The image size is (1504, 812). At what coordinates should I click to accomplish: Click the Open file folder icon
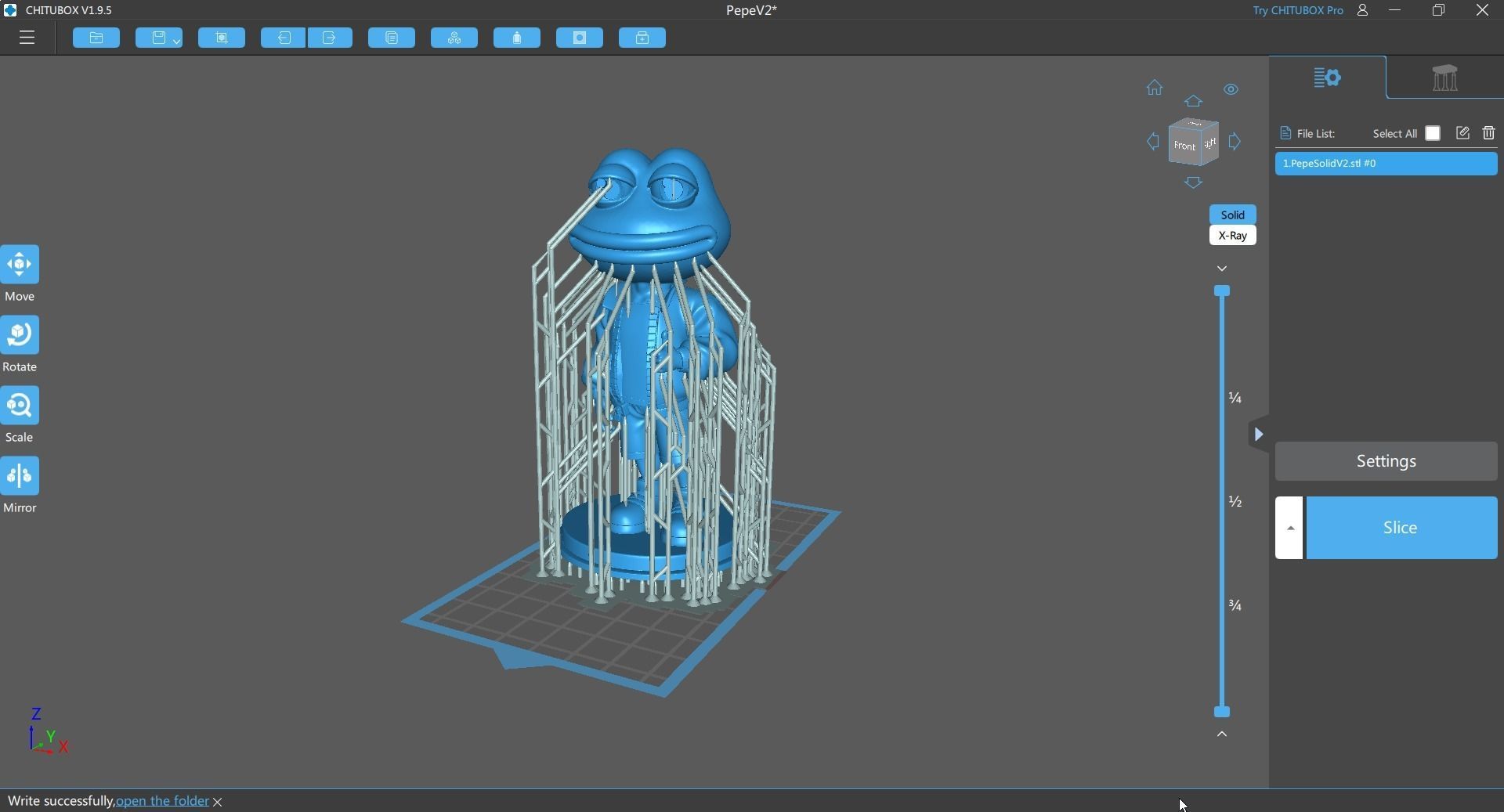coord(96,38)
